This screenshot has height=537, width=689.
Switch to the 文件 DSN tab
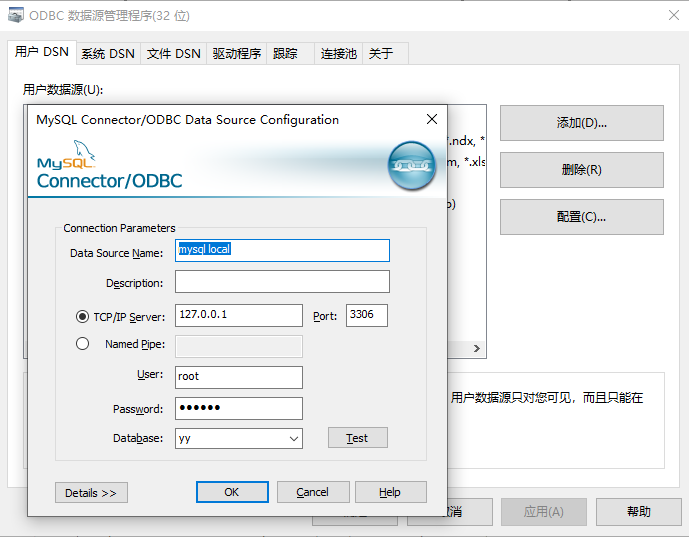click(x=174, y=54)
